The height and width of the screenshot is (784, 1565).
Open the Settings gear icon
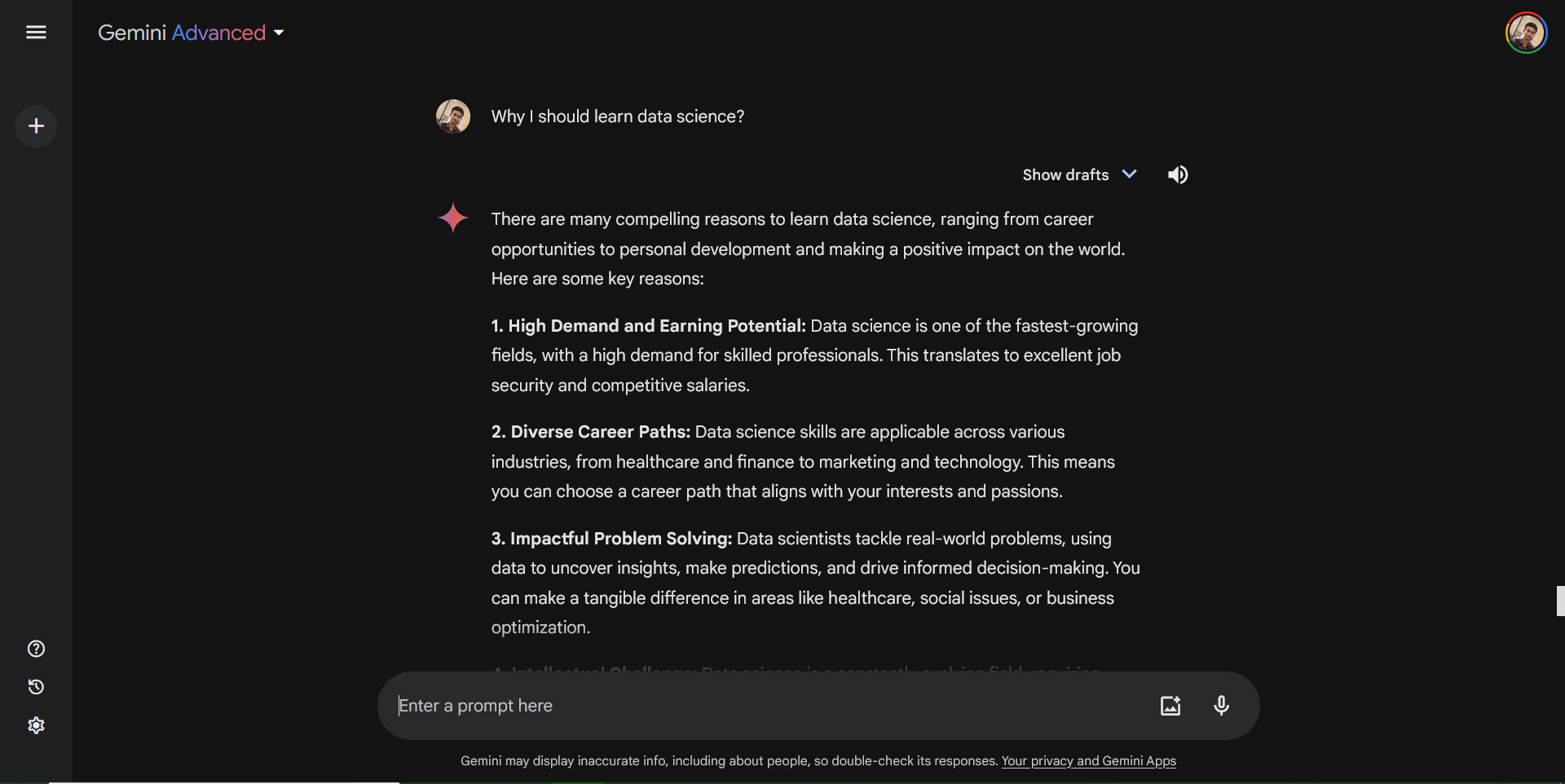(x=36, y=725)
